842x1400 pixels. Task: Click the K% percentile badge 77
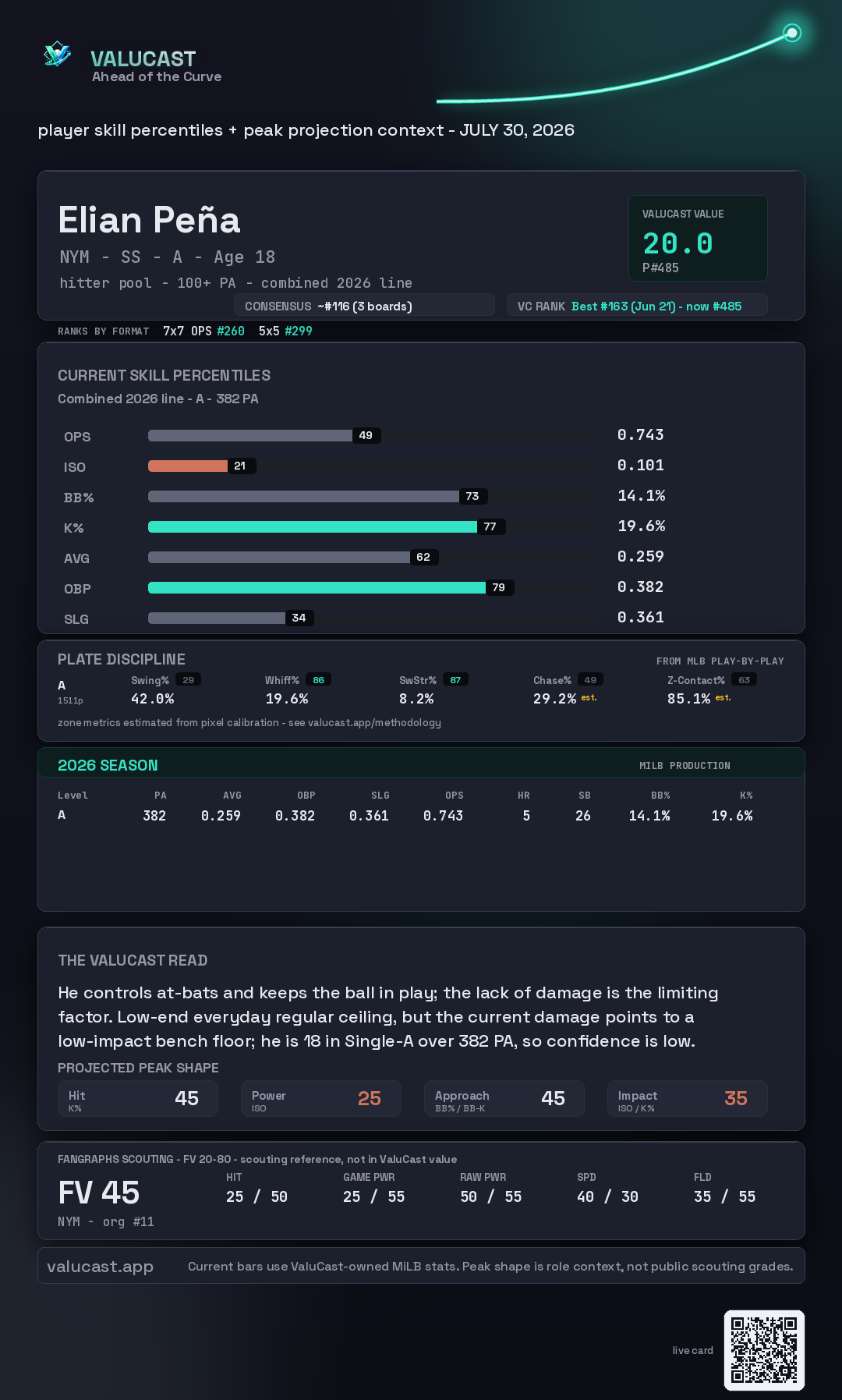[x=490, y=526]
